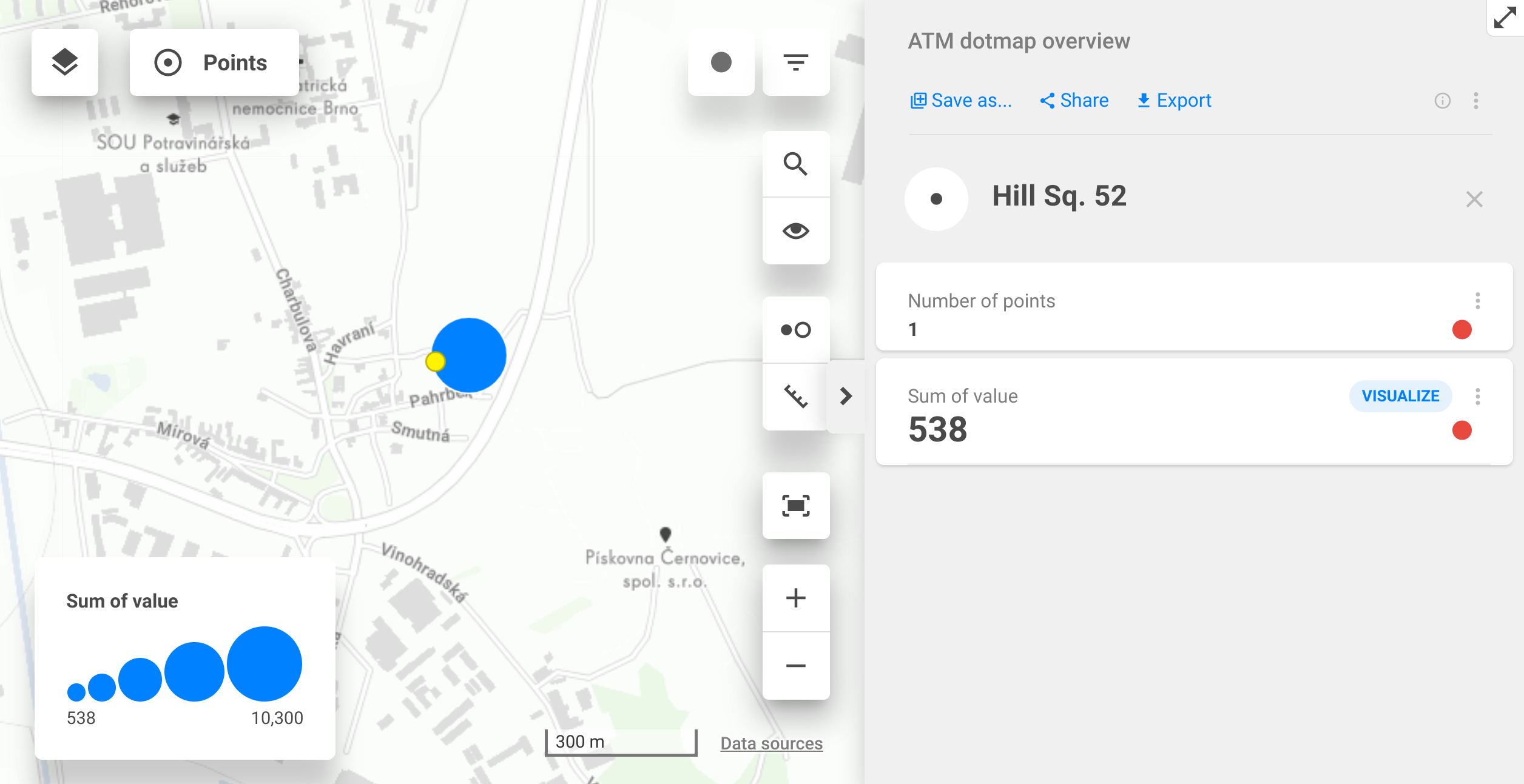The height and width of the screenshot is (784, 1524).
Task: Zoom in with the plus button
Action: (x=795, y=598)
